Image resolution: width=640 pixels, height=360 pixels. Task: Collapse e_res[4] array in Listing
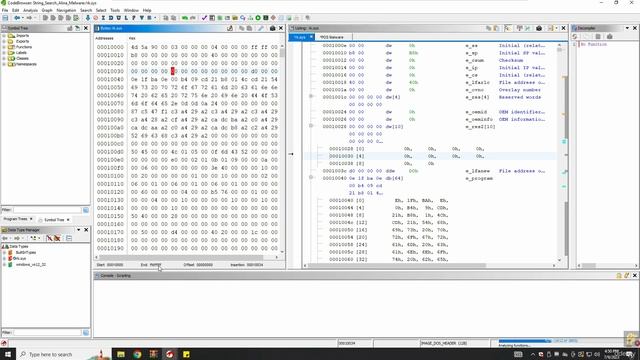(x=311, y=97)
